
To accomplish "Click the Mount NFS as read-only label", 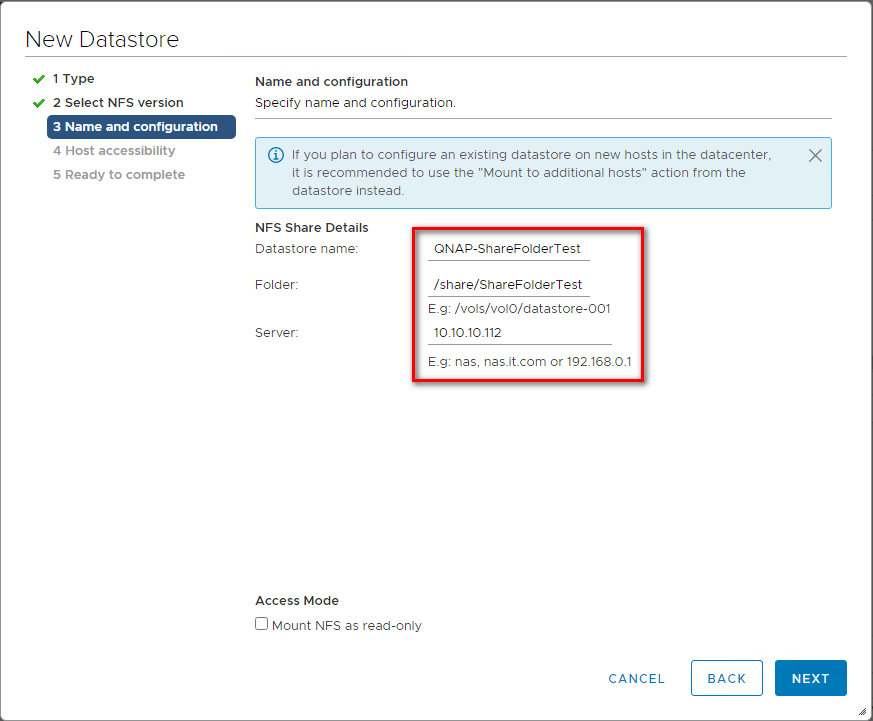I will tap(346, 626).
